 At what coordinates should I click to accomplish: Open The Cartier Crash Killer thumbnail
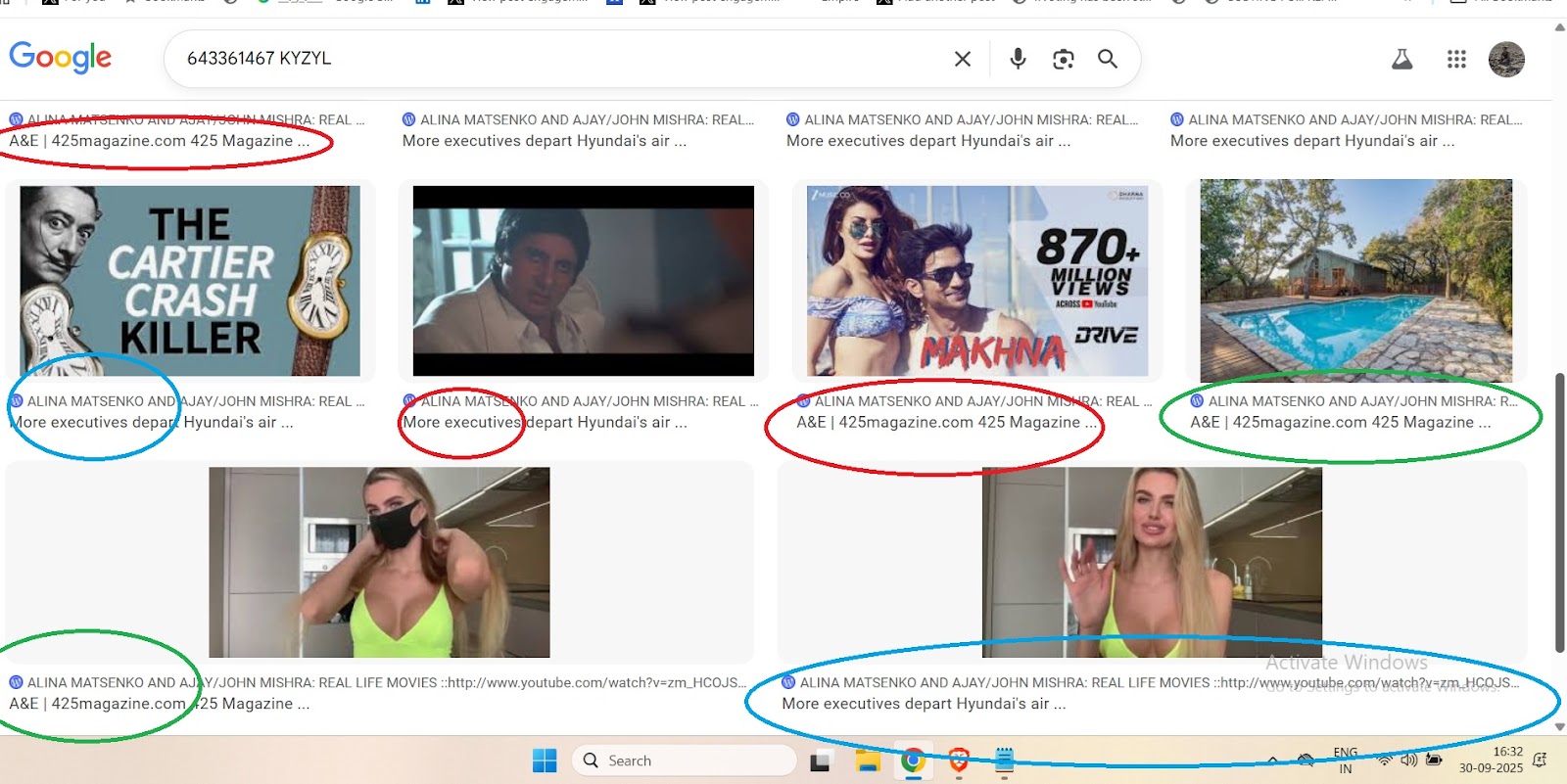[x=190, y=281]
